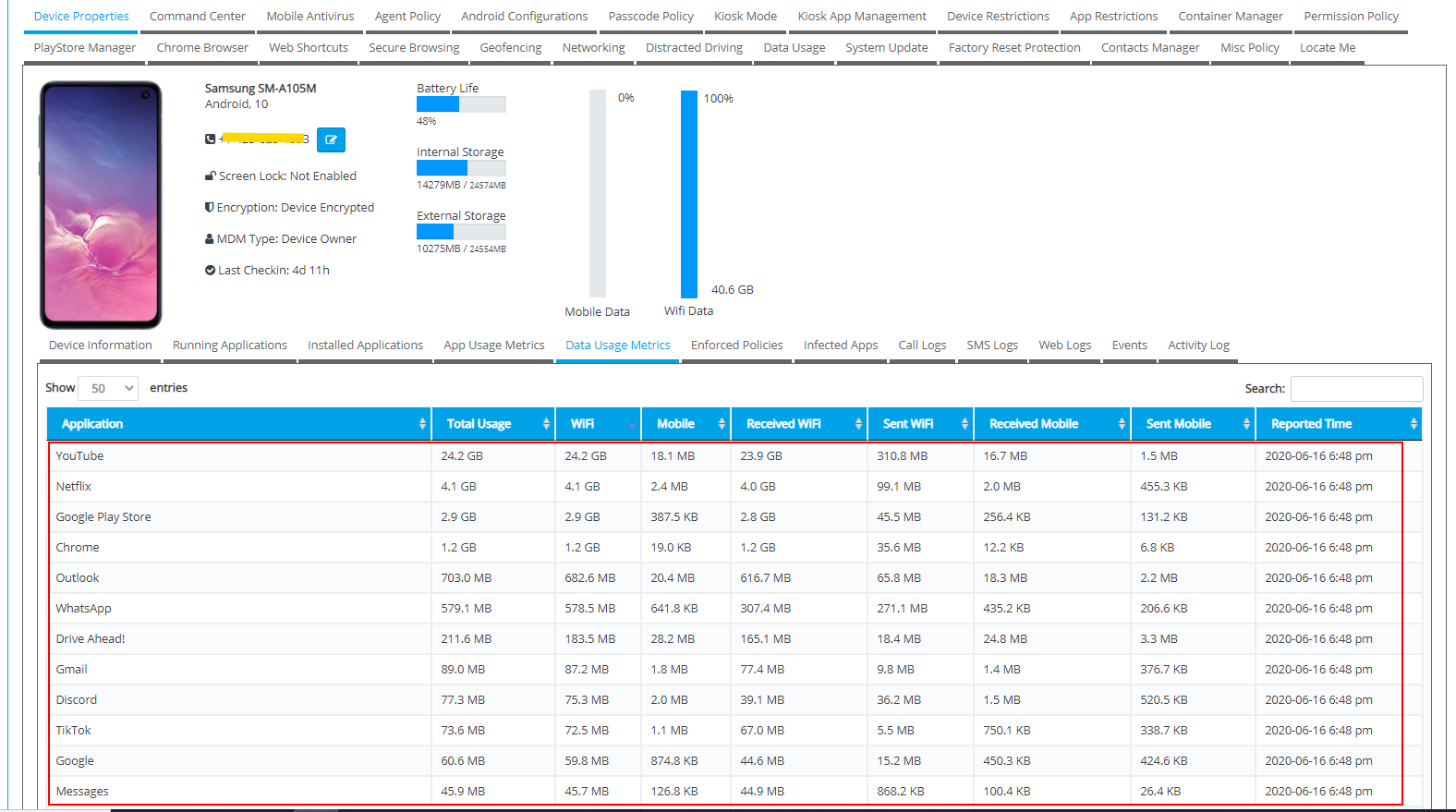This screenshot has height=812, width=1456.
Task: Open Secure Browsing tab
Action: 414,48
